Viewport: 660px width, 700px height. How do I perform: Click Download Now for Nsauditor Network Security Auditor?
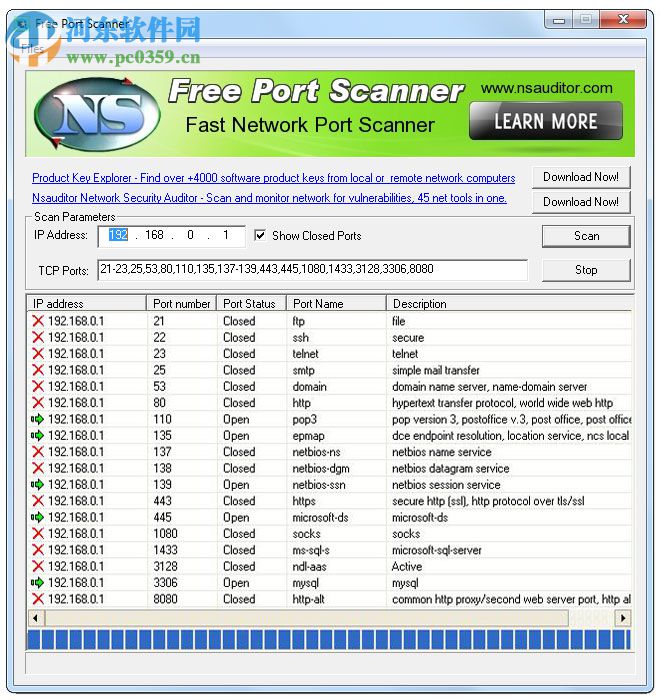click(x=581, y=202)
